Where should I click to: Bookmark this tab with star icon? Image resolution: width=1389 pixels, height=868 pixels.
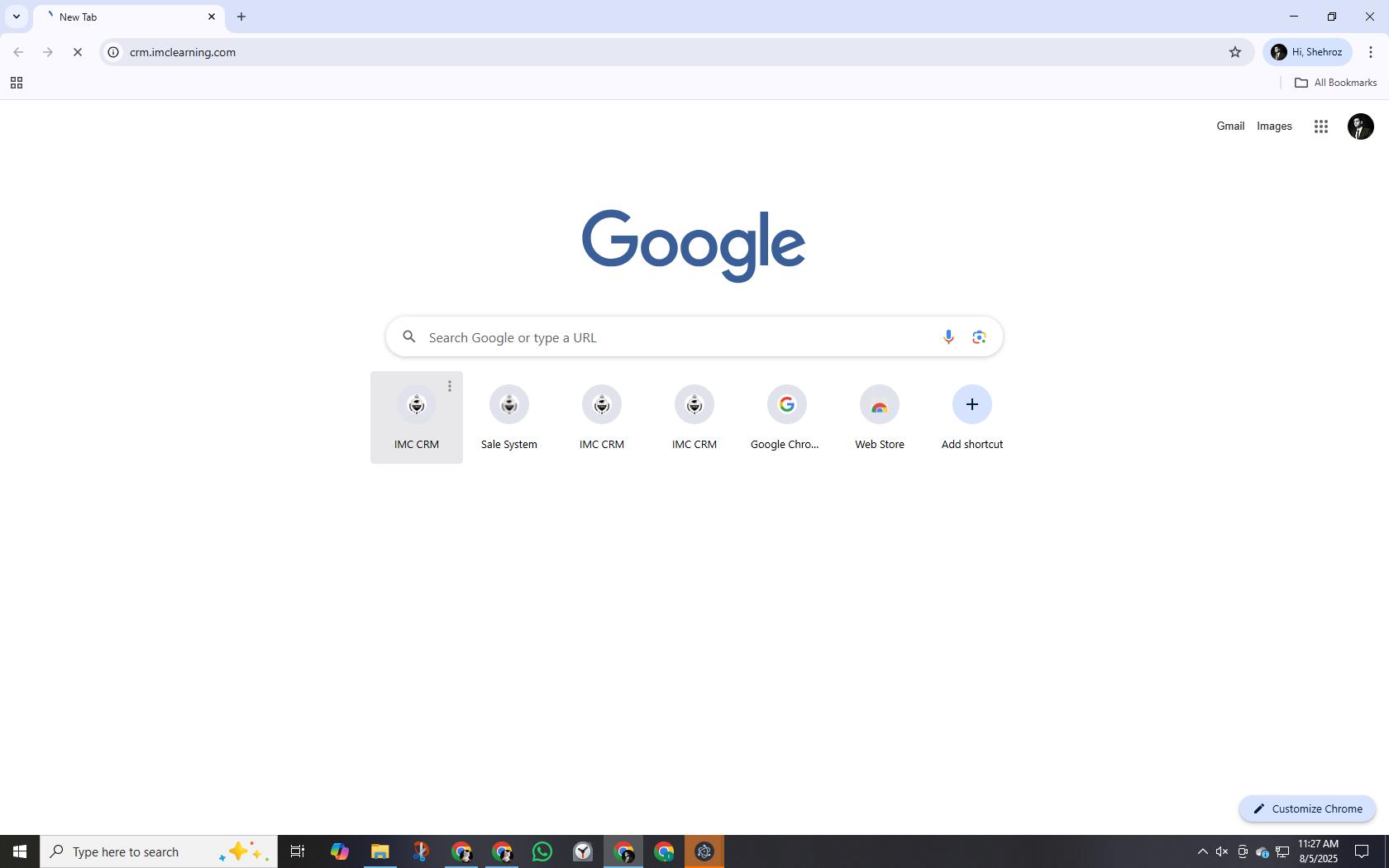coord(1235,52)
